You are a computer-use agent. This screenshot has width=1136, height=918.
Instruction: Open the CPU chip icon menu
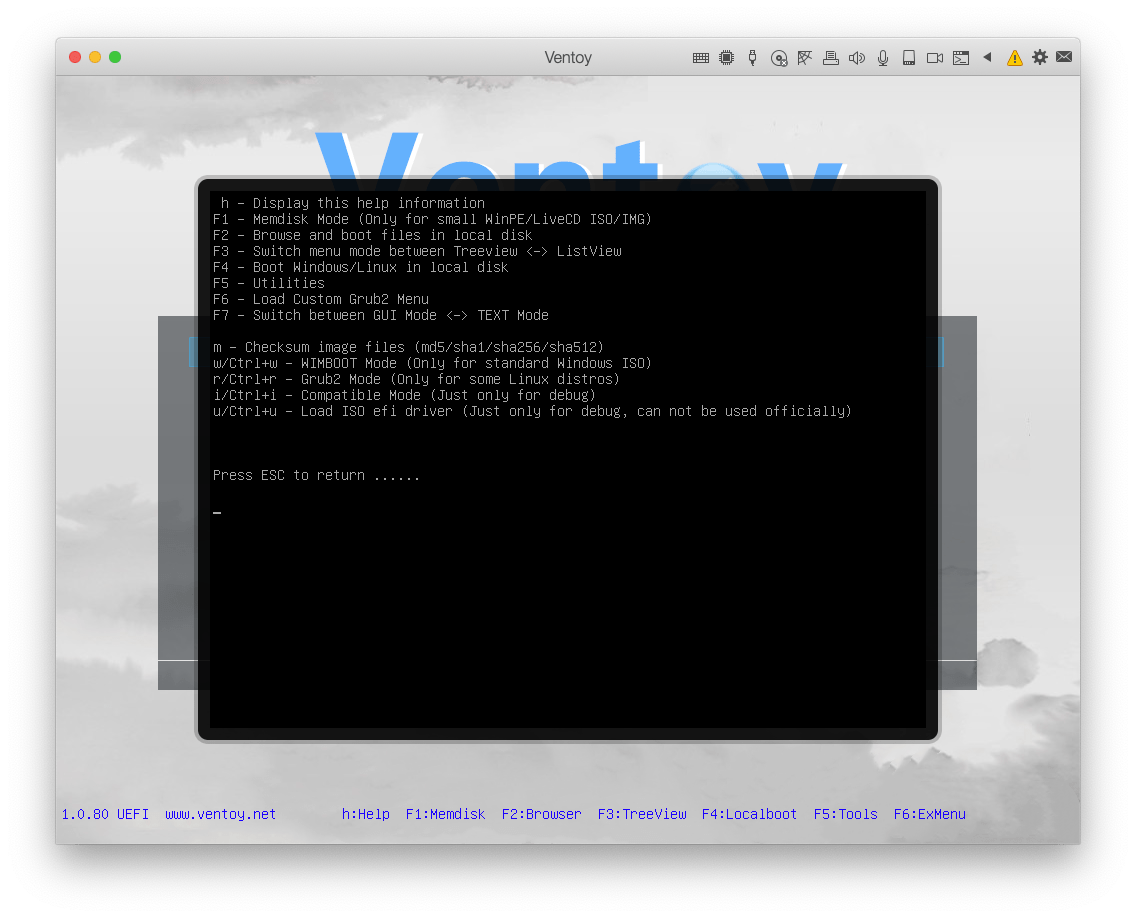pyautogui.click(x=727, y=58)
